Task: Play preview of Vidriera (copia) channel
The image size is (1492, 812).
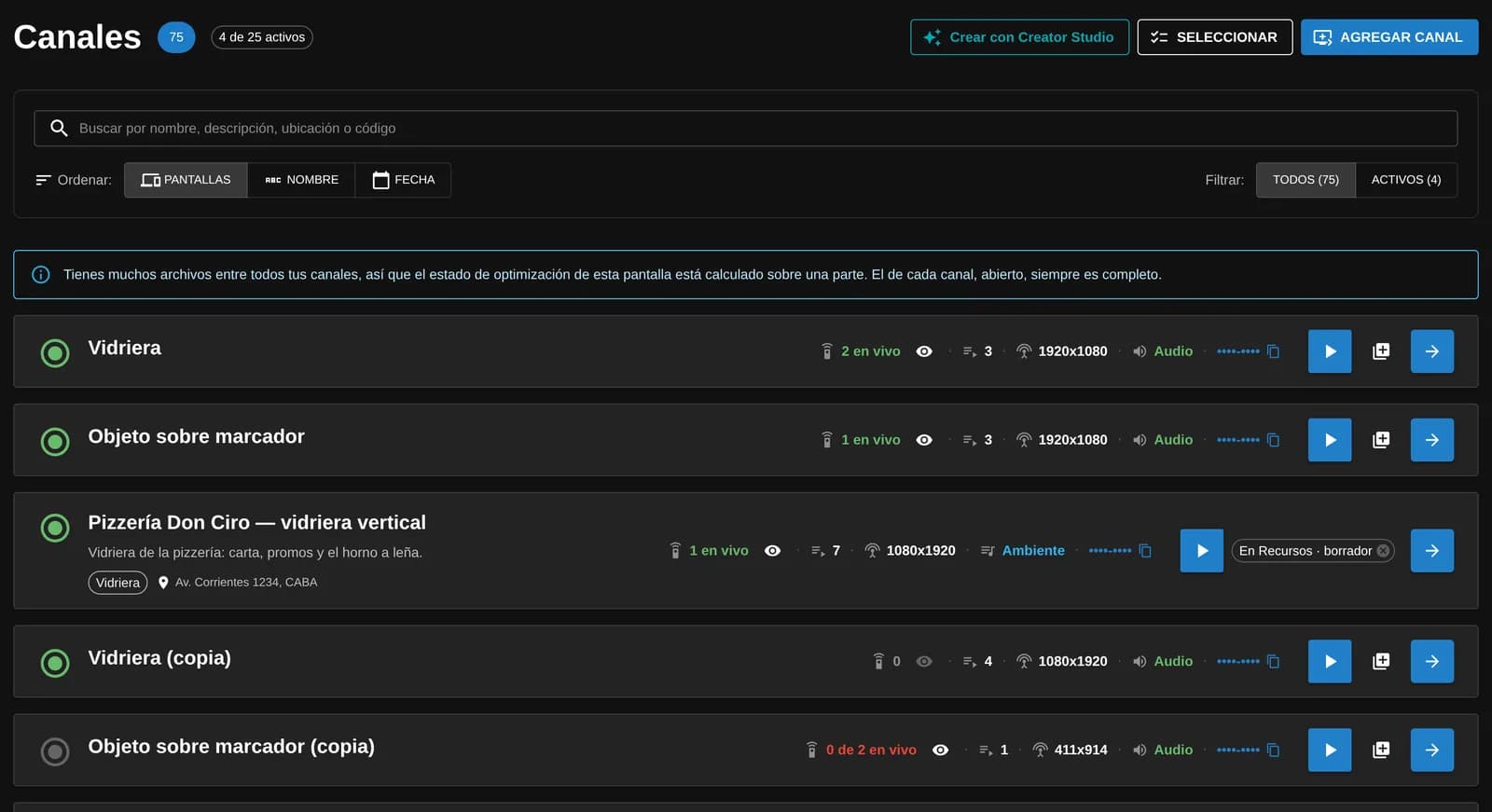Action: (1330, 661)
